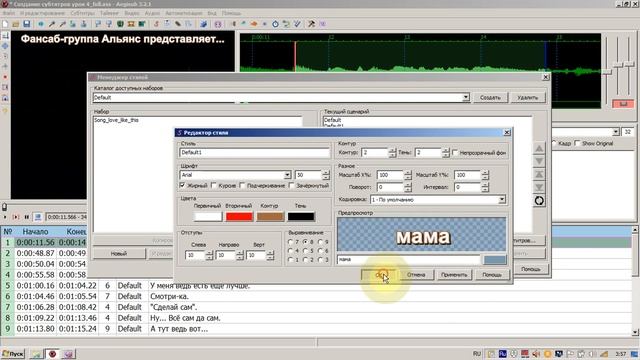
Task: Click the Пуск start button
Action: pos(13,354)
